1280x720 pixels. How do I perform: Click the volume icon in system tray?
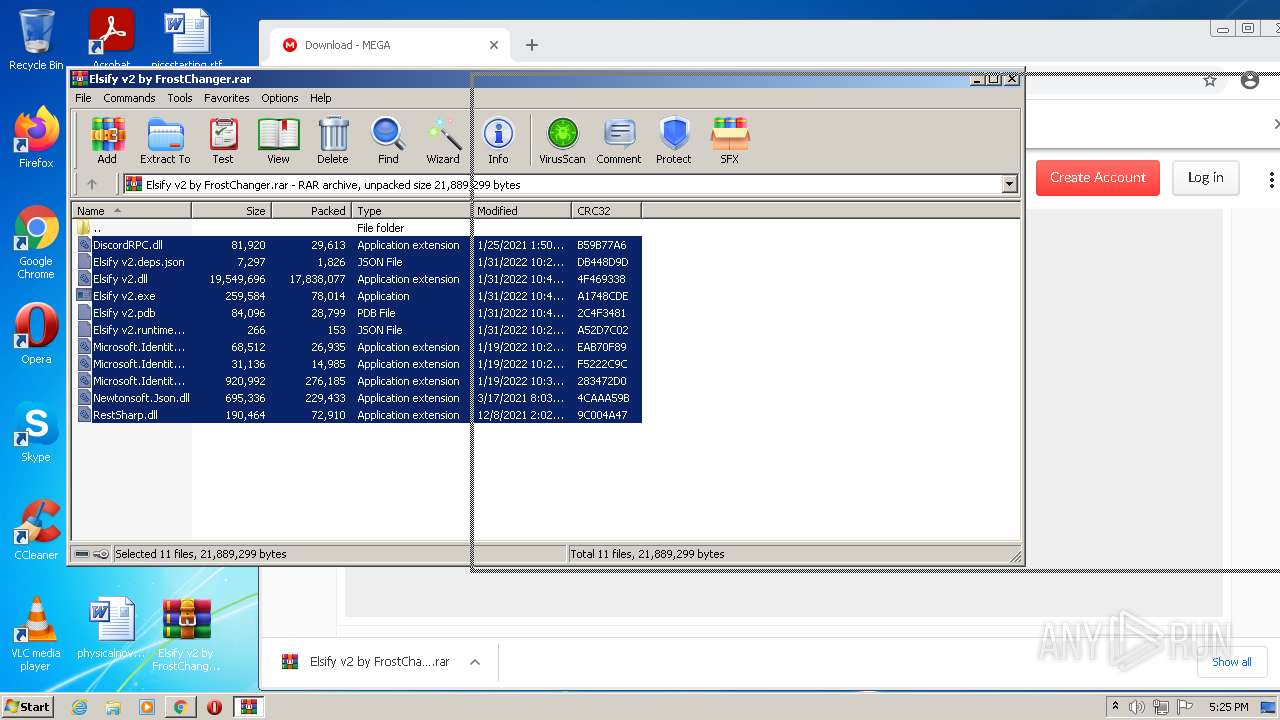tap(1137, 707)
